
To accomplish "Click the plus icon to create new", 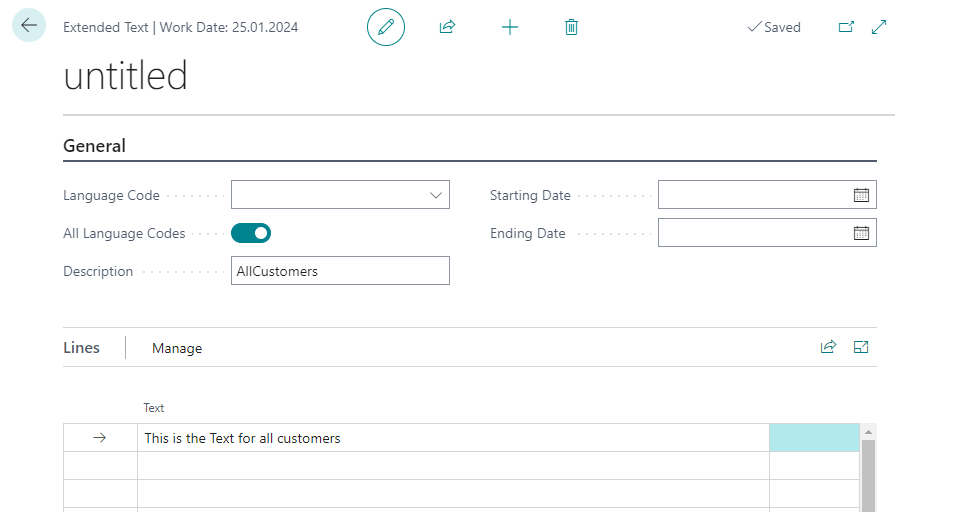I will tap(510, 27).
